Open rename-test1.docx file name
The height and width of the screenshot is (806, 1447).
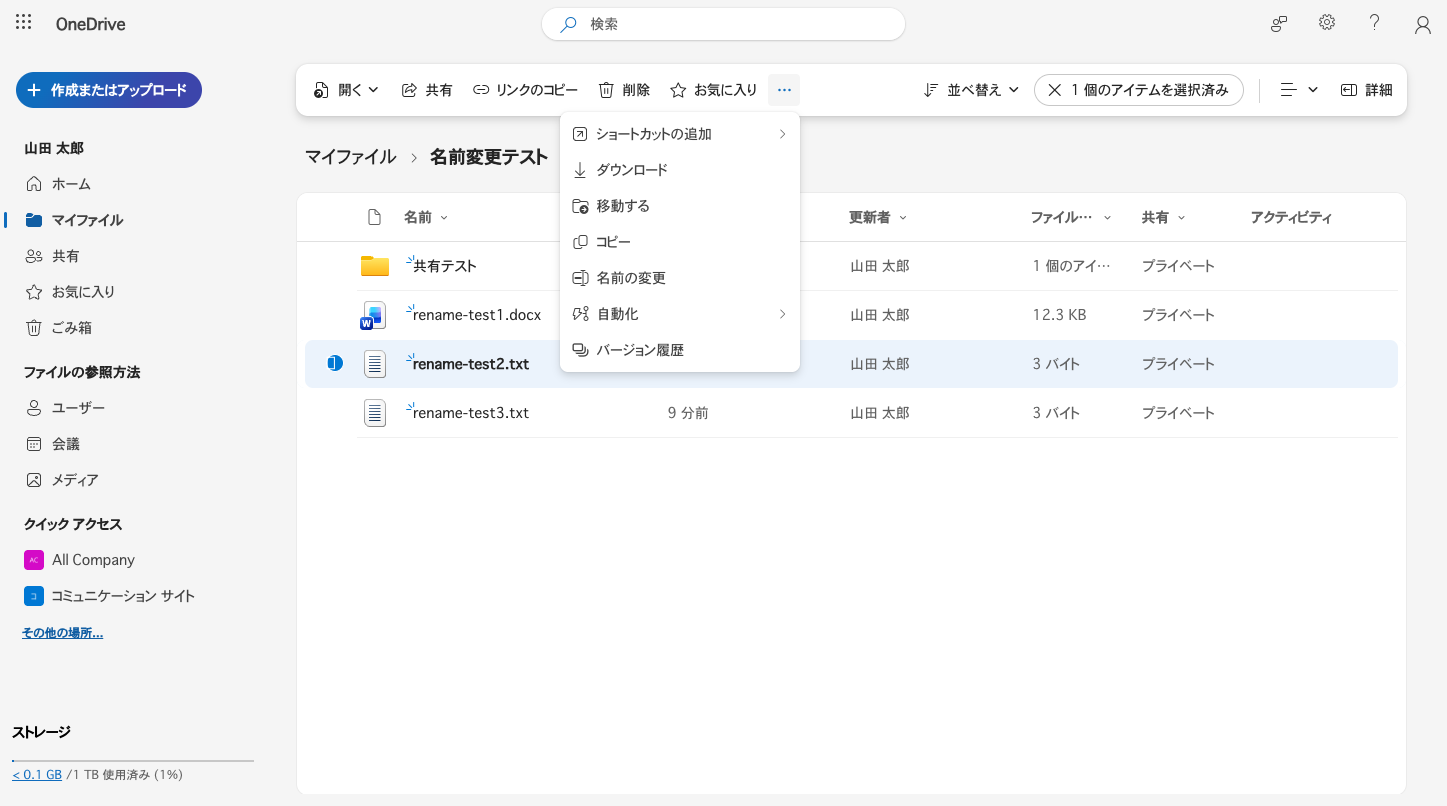[x=476, y=315]
